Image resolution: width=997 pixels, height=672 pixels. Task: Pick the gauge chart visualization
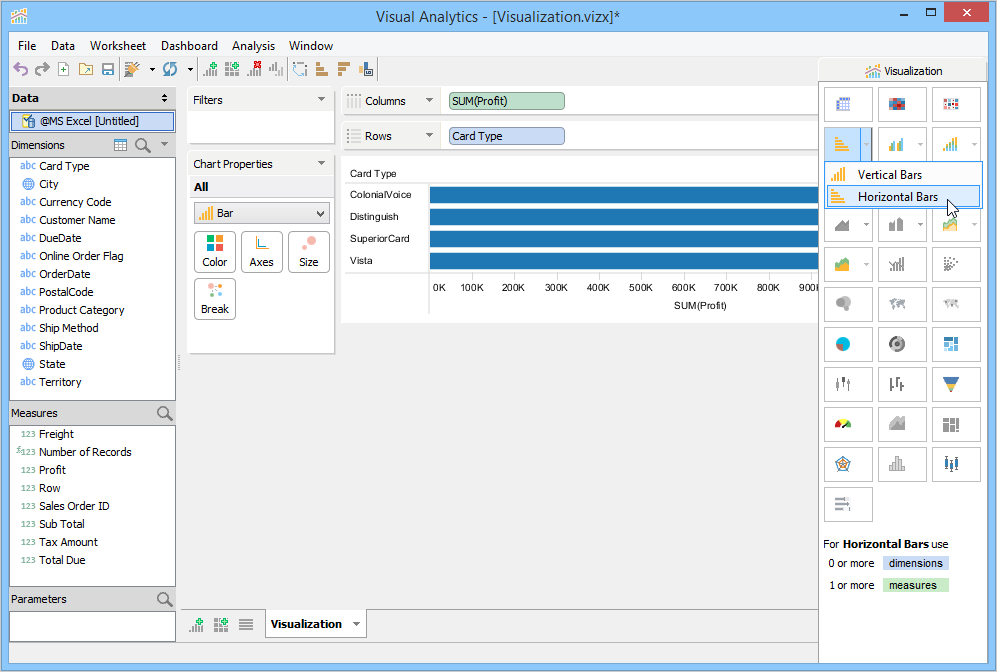(843, 424)
